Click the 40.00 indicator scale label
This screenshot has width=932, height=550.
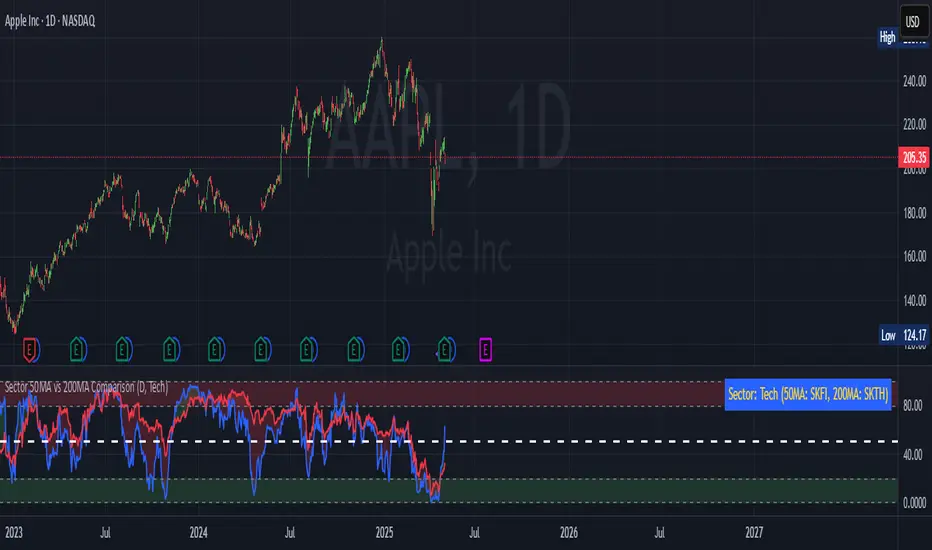click(912, 455)
